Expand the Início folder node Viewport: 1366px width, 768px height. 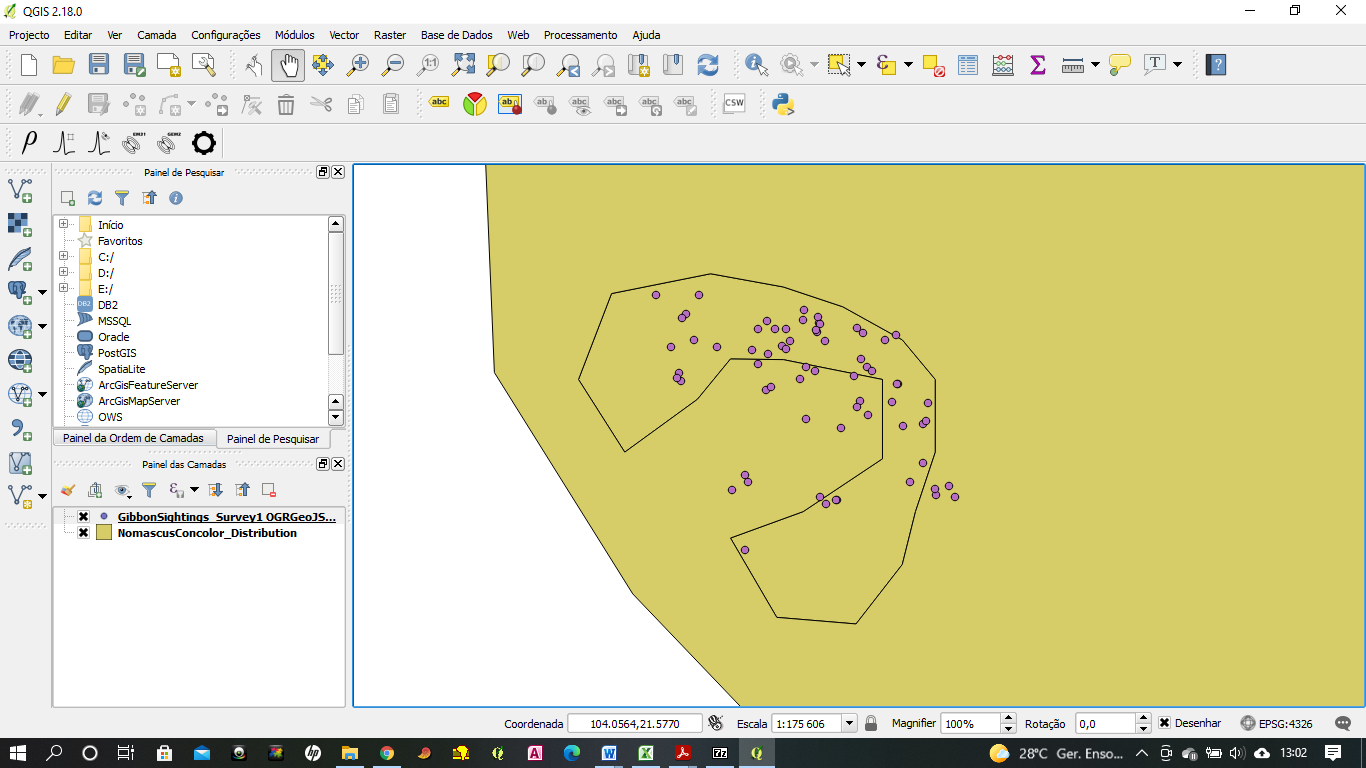click(x=64, y=225)
